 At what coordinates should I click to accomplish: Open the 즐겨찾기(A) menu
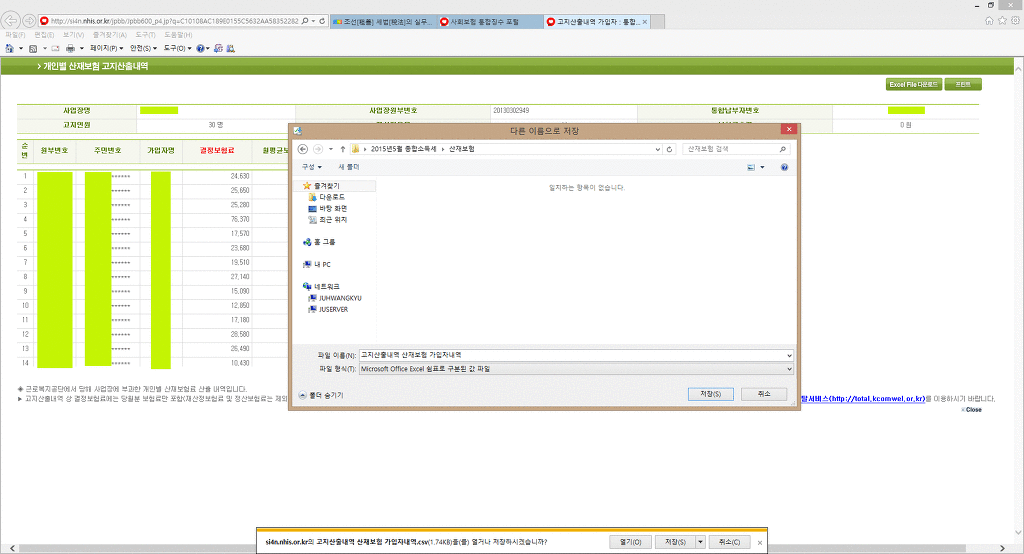(x=110, y=35)
